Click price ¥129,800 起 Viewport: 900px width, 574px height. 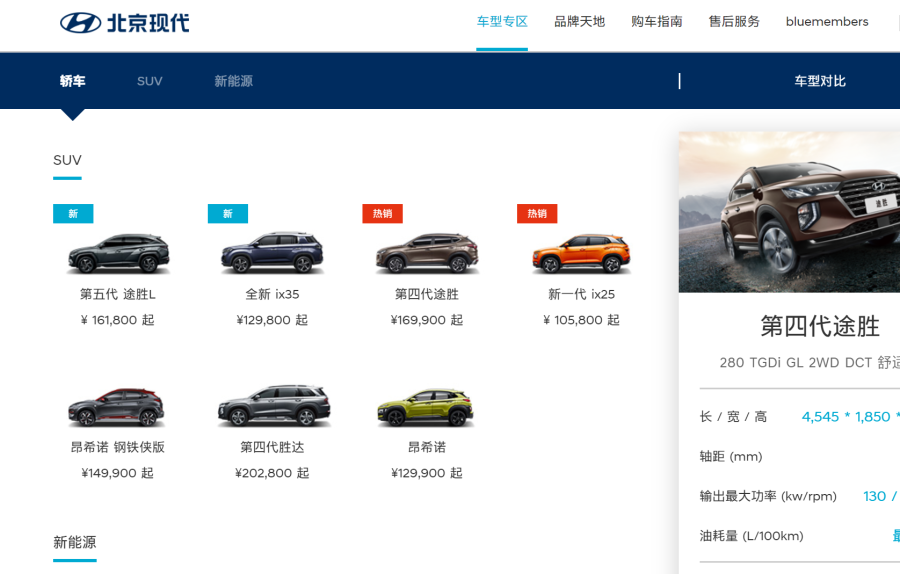272,320
